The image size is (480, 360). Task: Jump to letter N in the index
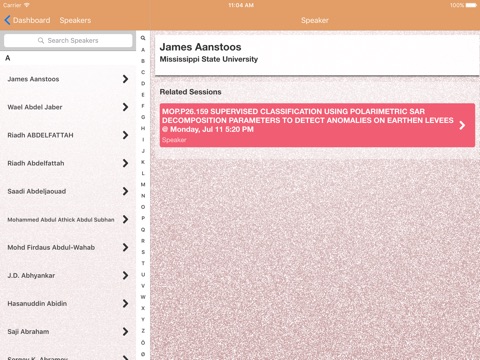143,196
